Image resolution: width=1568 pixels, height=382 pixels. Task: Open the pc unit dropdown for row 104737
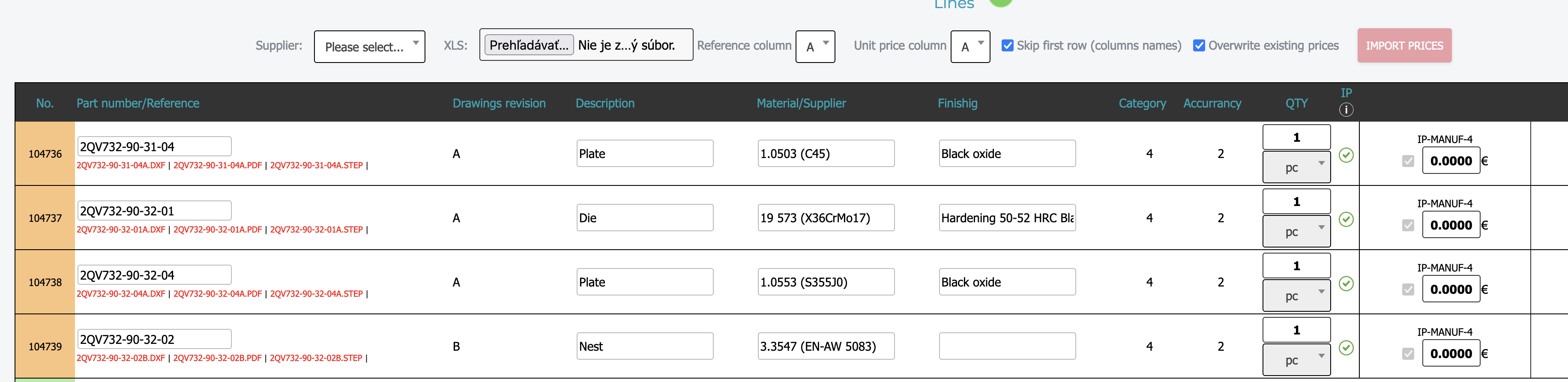tap(1296, 232)
